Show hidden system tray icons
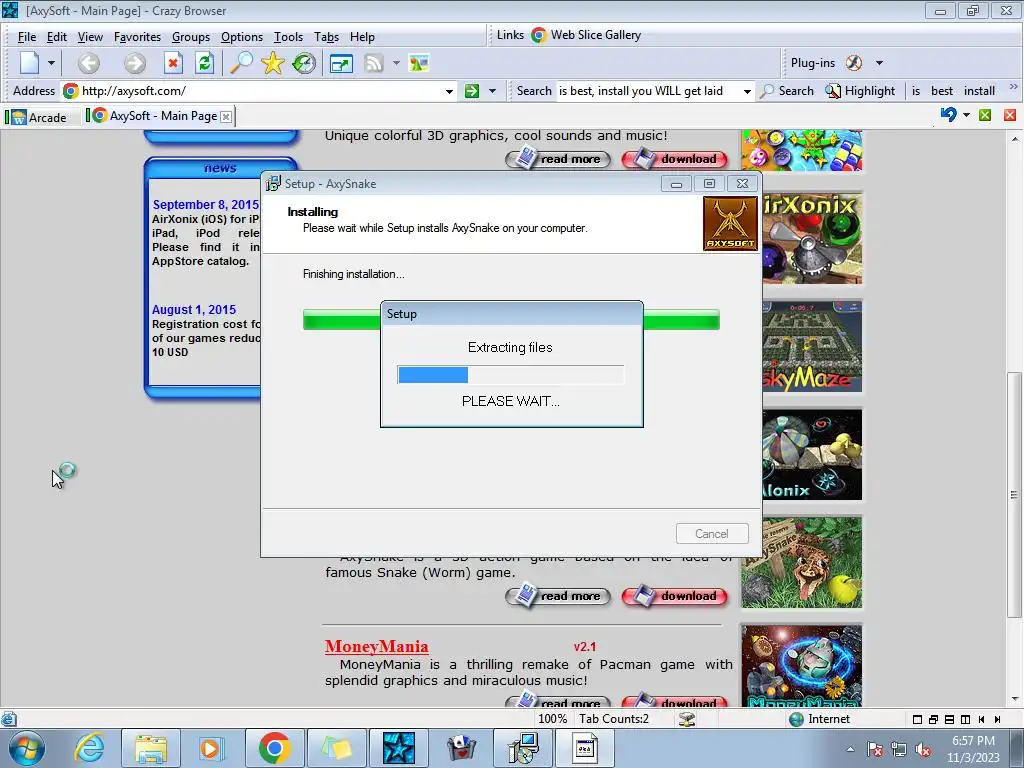This screenshot has width=1024, height=768. click(850, 750)
